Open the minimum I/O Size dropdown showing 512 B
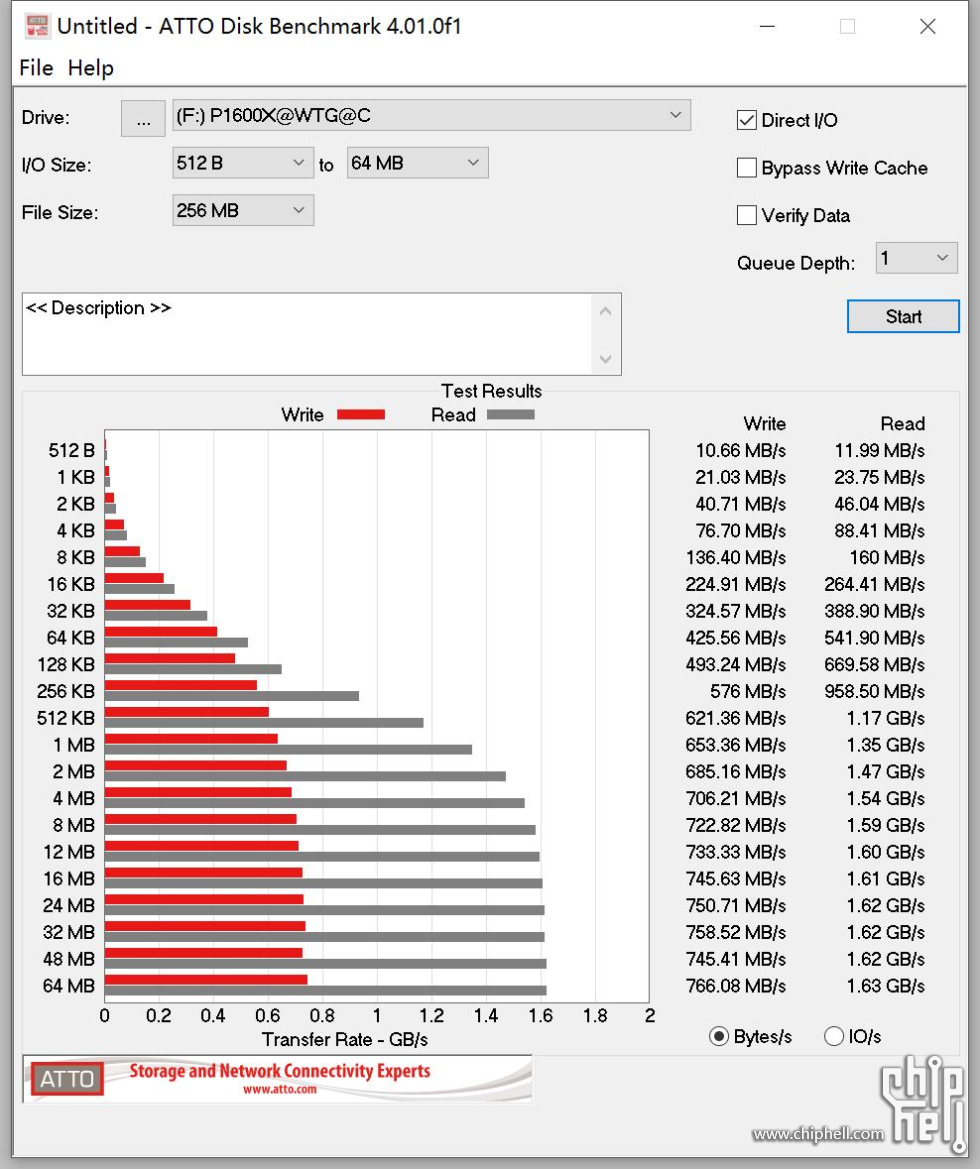The height and width of the screenshot is (1169, 980). coord(242,163)
